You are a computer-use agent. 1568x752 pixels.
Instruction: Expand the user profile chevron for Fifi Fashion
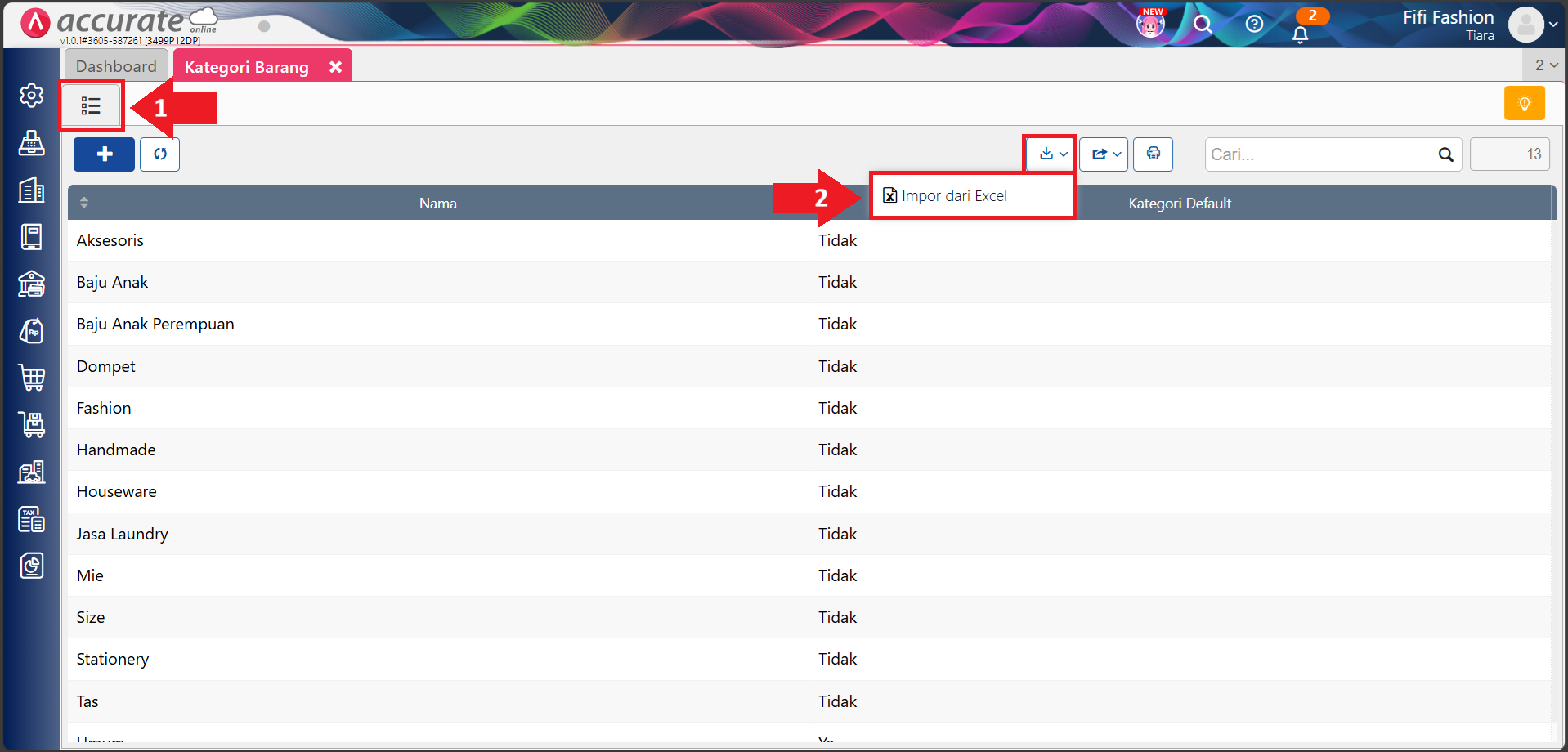(x=1556, y=24)
